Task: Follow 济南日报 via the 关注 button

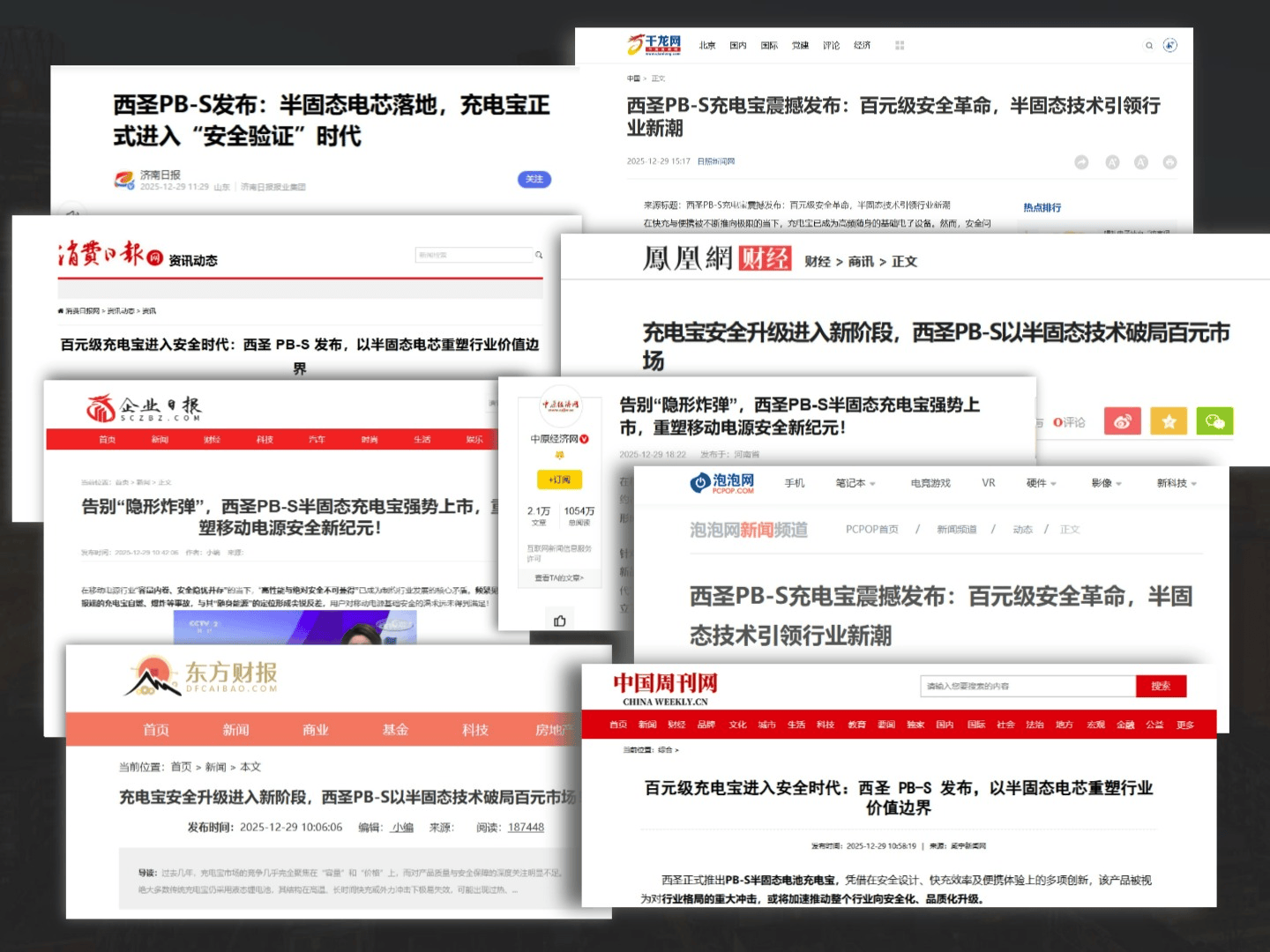Action: click(534, 179)
